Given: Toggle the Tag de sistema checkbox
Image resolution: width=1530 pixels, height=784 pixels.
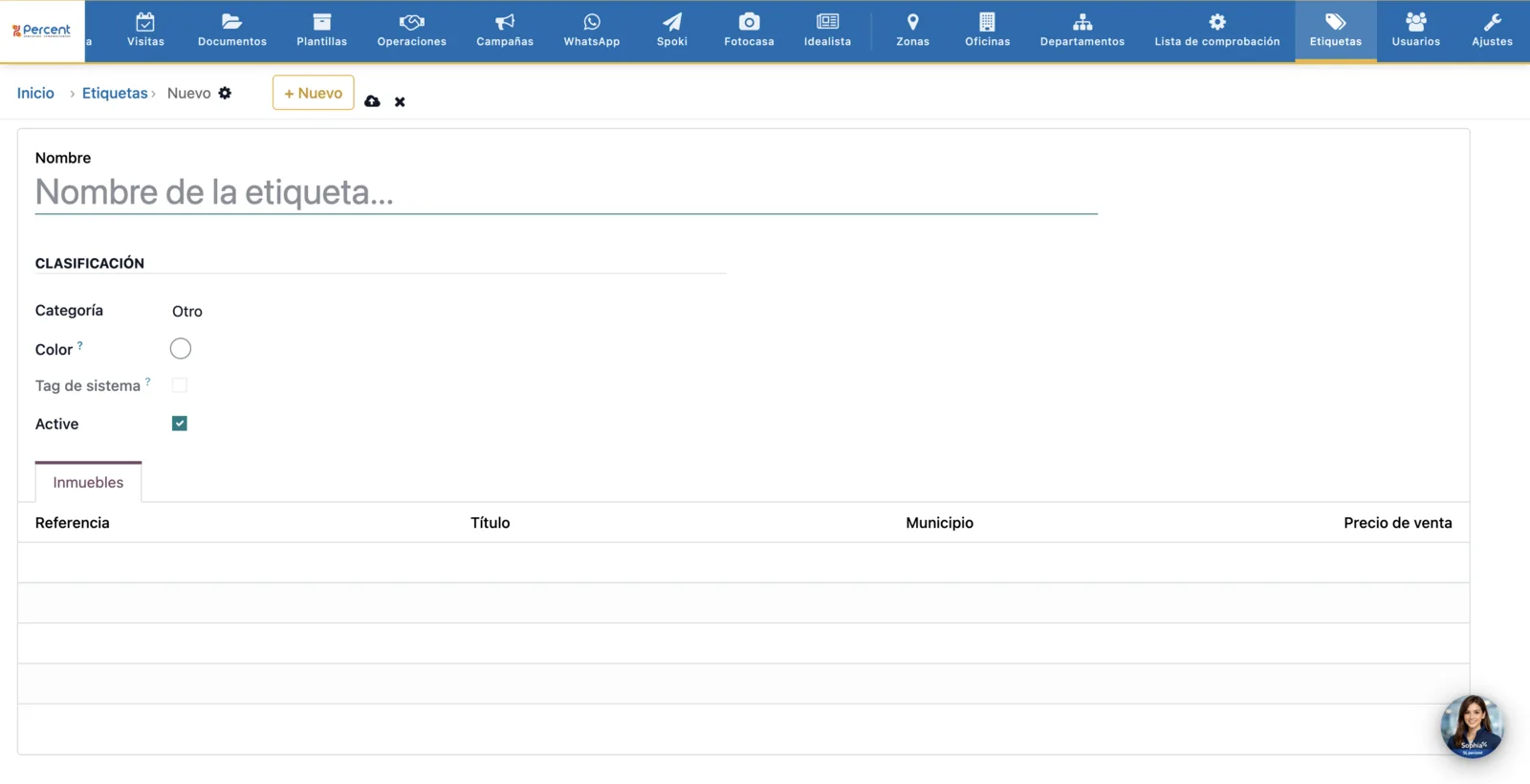Looking at the screenshot, I should pyautogui.click(x=180, y=385).
